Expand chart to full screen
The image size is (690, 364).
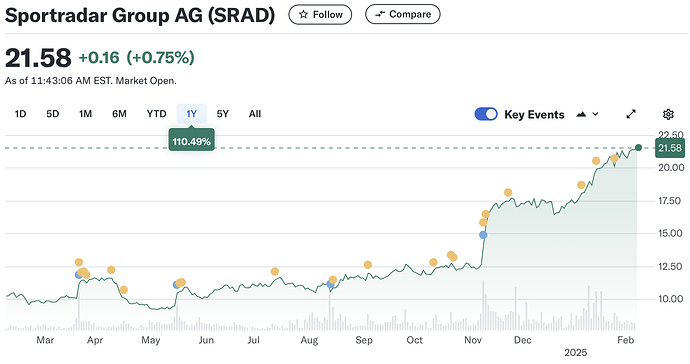(x=631, y=114)
